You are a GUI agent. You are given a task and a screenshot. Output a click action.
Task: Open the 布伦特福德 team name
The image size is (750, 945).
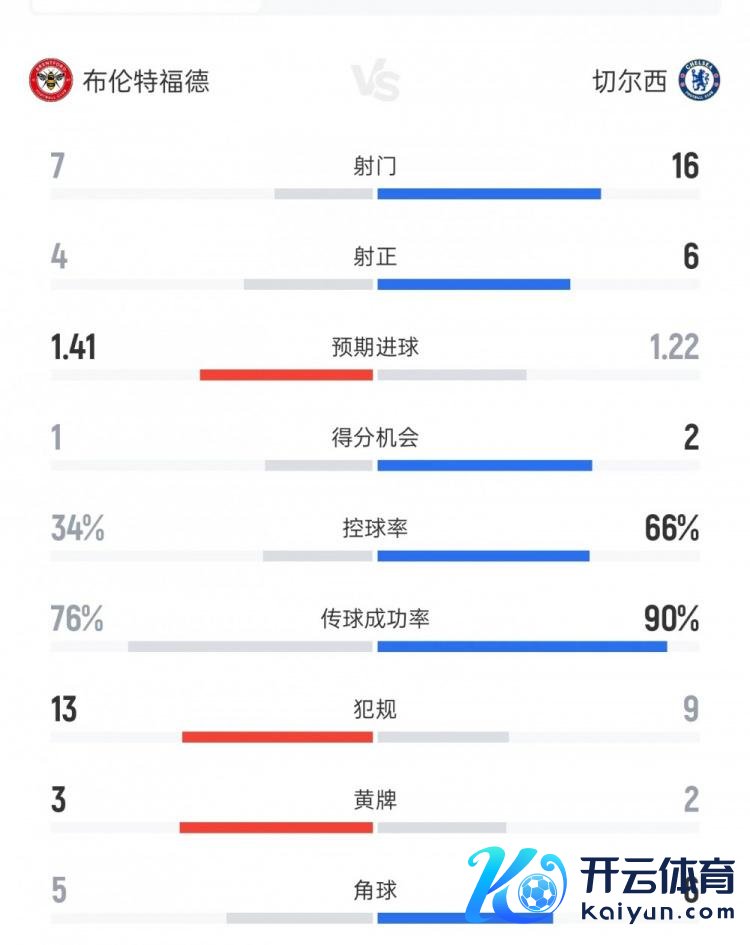point(146,82)
